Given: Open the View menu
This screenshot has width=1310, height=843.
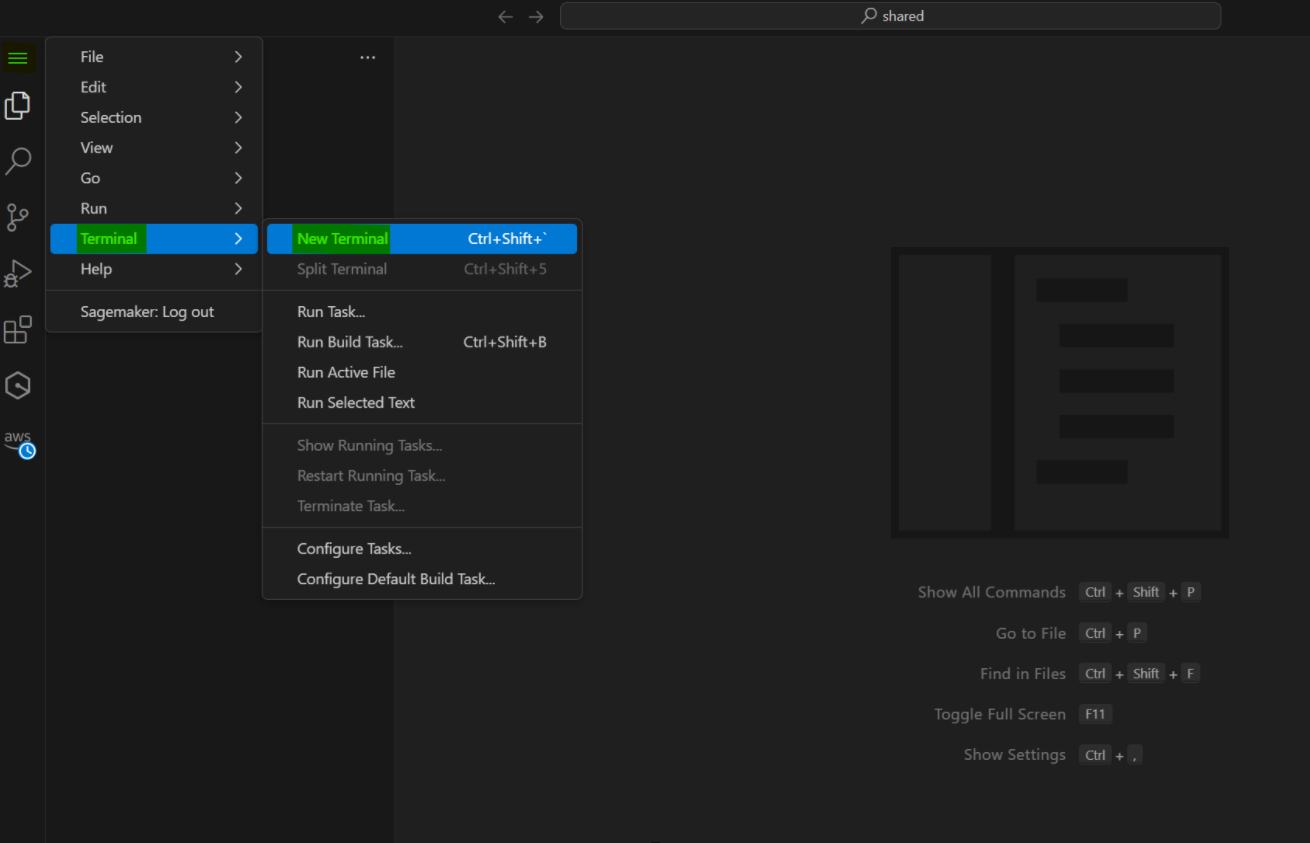Looking at the screenshot, I should tap(154, 147).
